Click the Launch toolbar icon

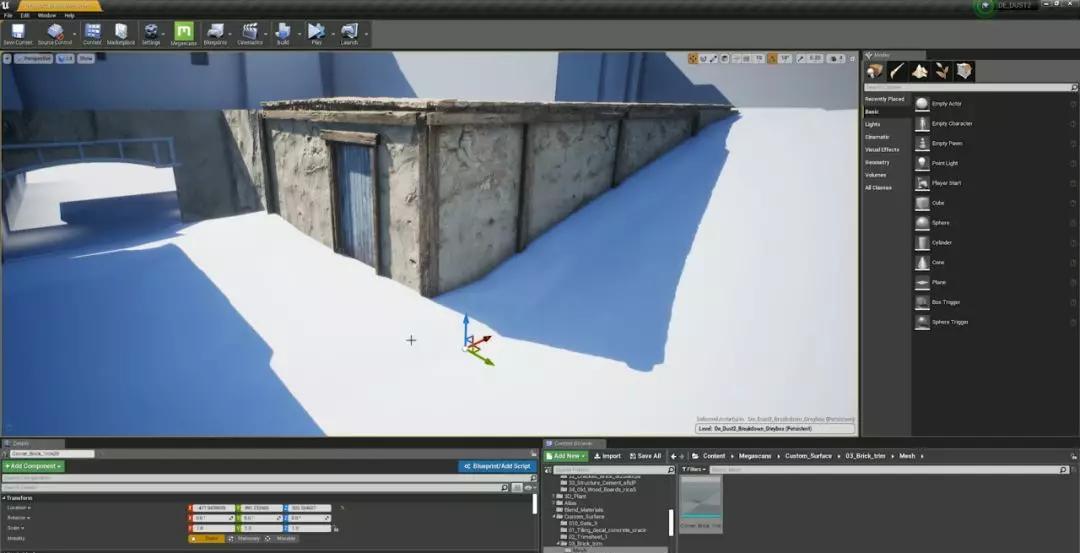point(349,34)
